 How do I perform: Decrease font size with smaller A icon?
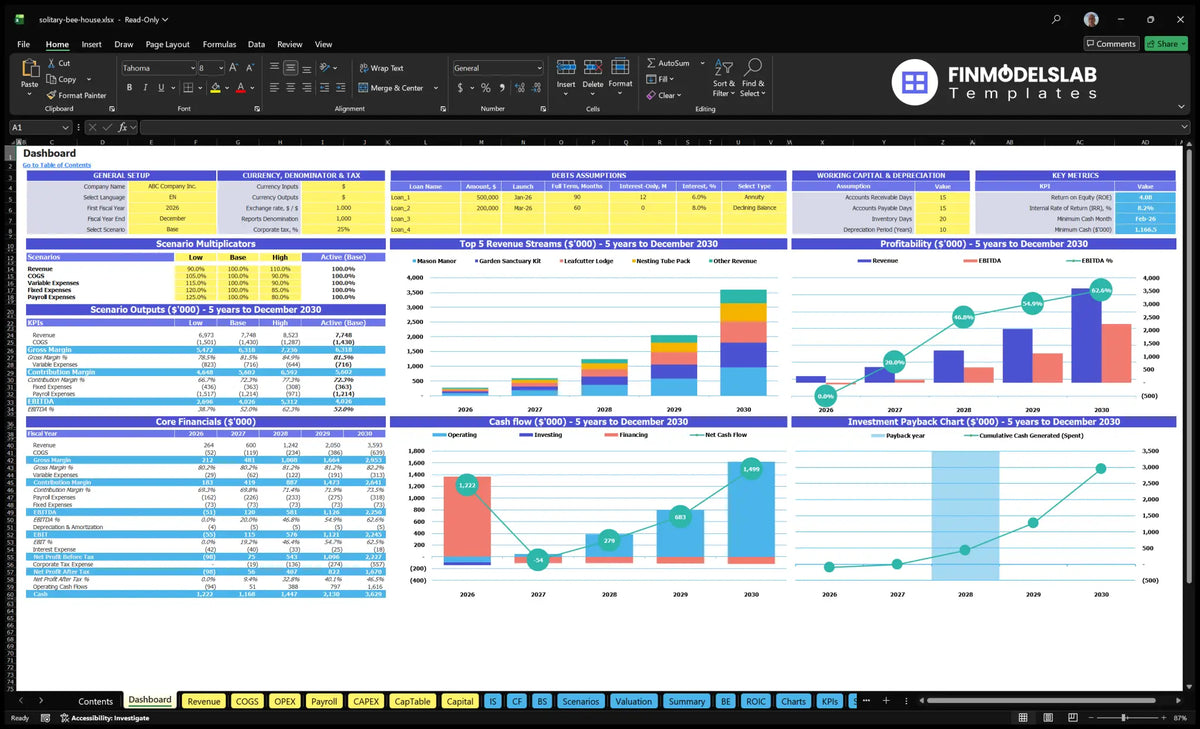click(249, 68)
